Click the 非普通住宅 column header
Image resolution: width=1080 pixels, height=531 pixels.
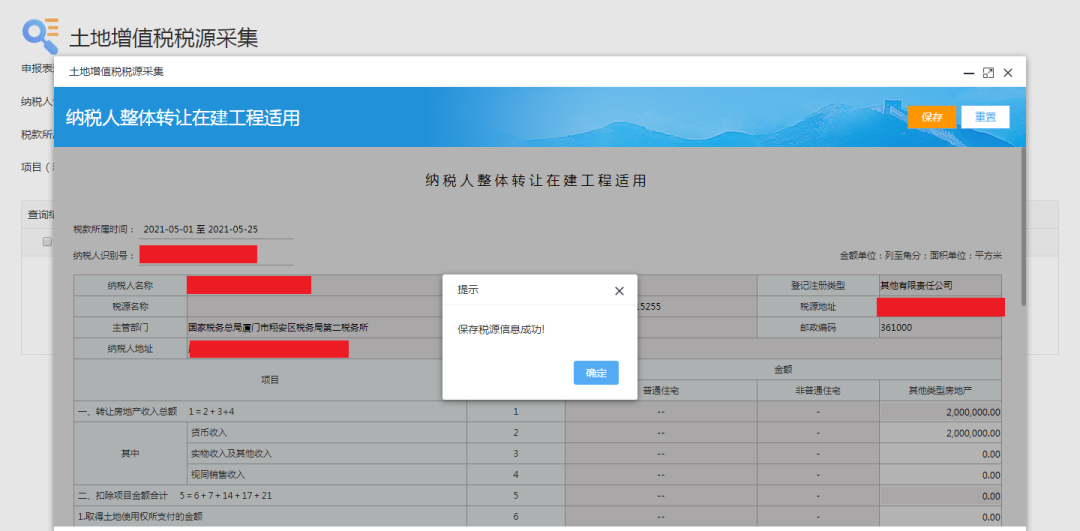(818, 391)
